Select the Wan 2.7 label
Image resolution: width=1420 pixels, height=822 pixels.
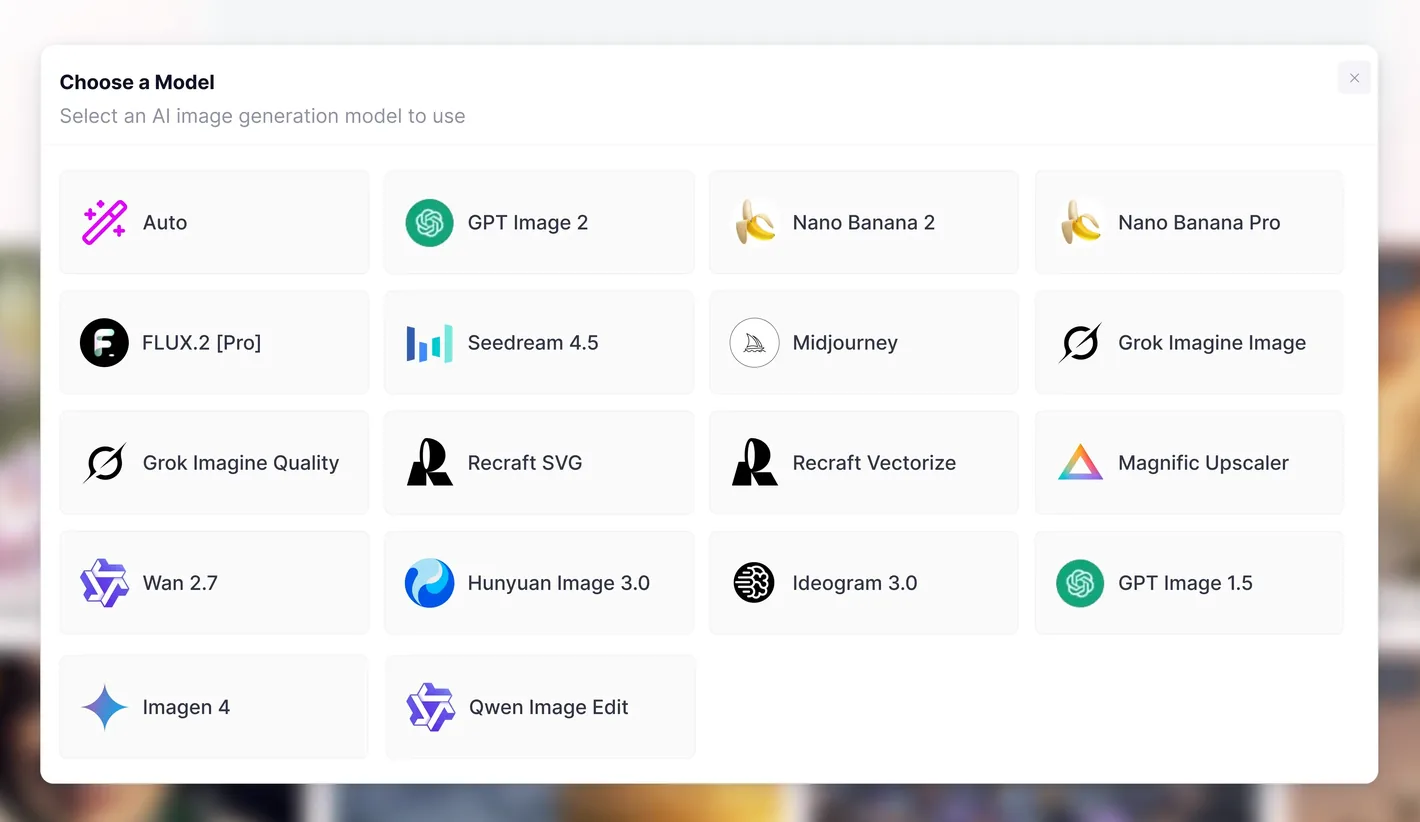pos(180,583)
